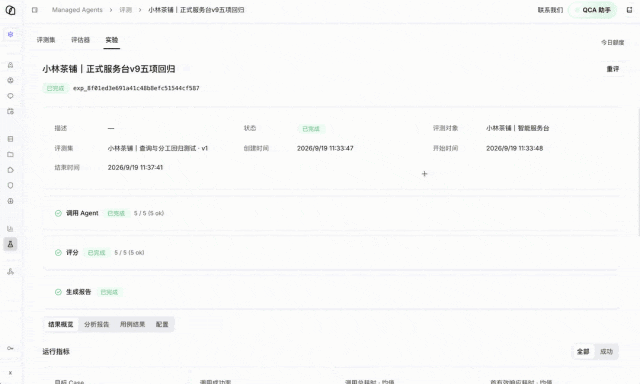Click the experiment ID exp_8f01ed3e691a41c48b8efc51544cf587

[x=136, y=88]
